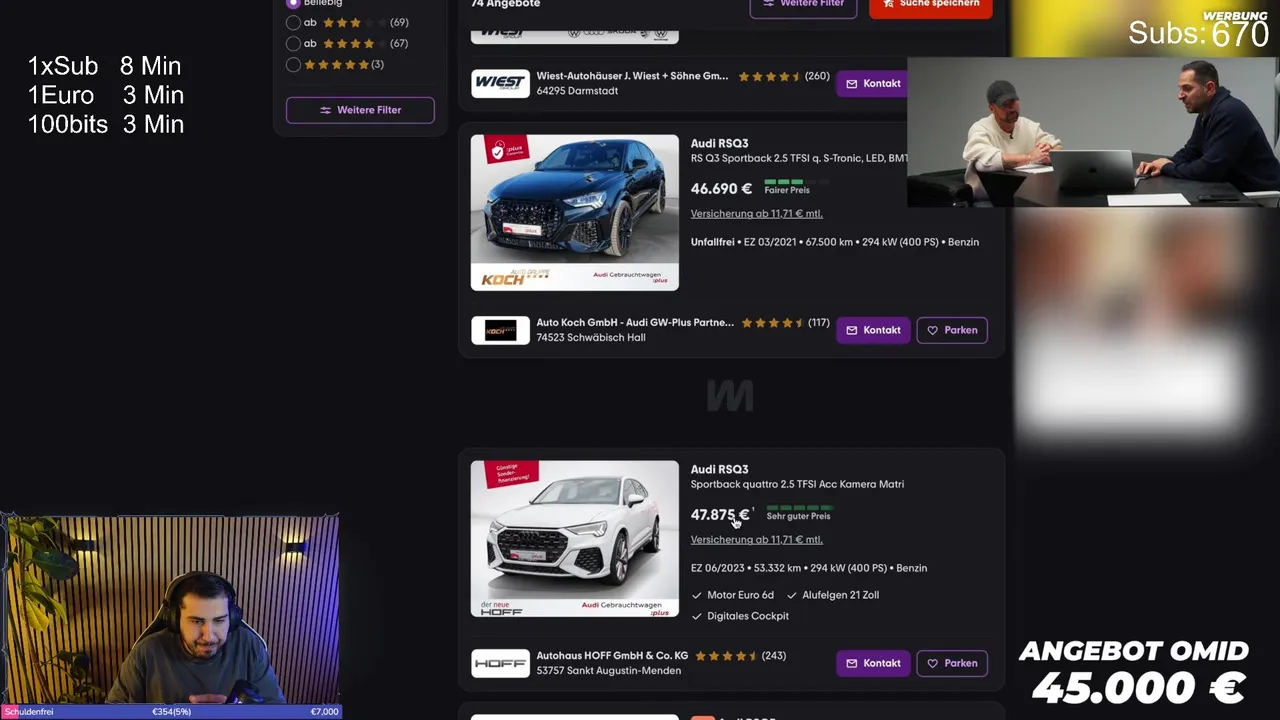This screenshot has height=720, width=1280.
Task: Open the black Audi RSQ3 photo thumbnail
Action: tap(575, 213)
